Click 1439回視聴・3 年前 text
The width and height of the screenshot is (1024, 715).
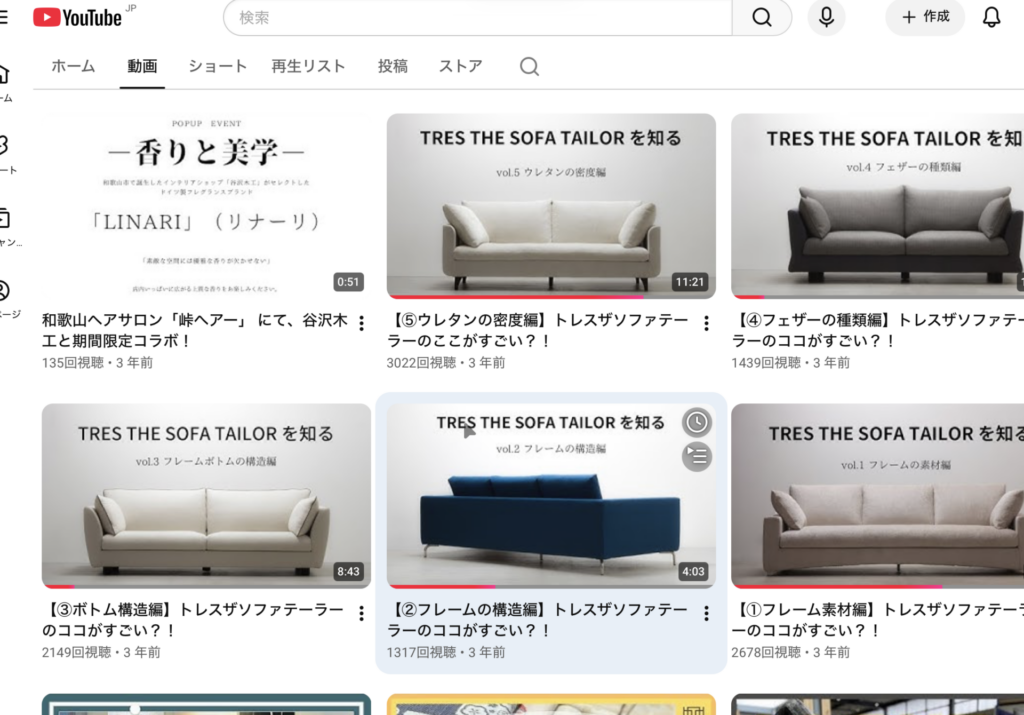(x=791, y=362)
